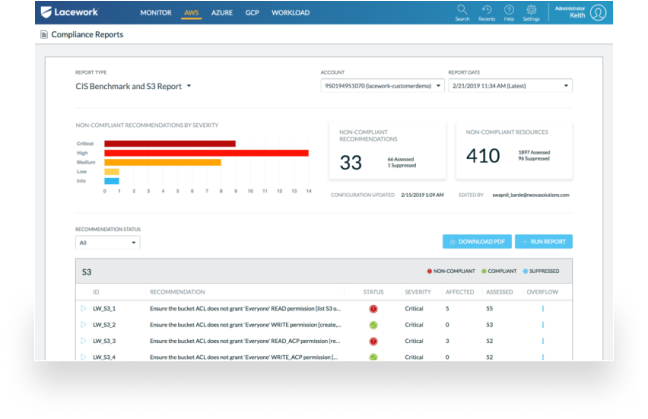The width and height of the screenshot is (648, 419).
Task: Click the Run Report button
Action: tap(545, 242)
